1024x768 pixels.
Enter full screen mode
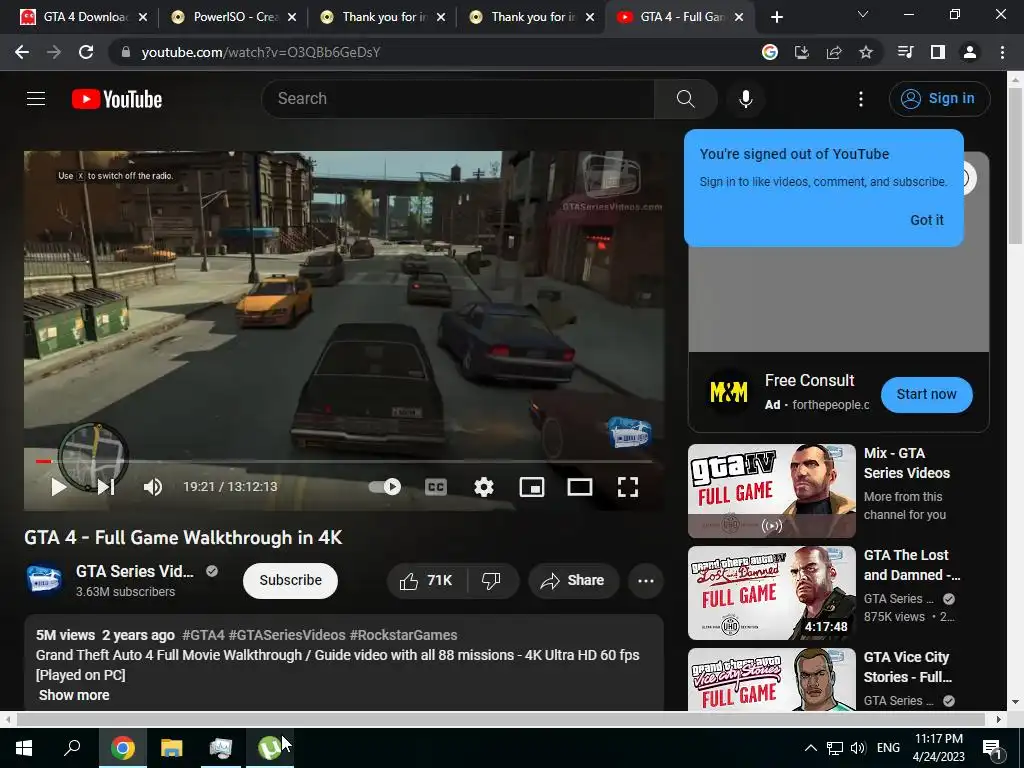coord(628,487)
